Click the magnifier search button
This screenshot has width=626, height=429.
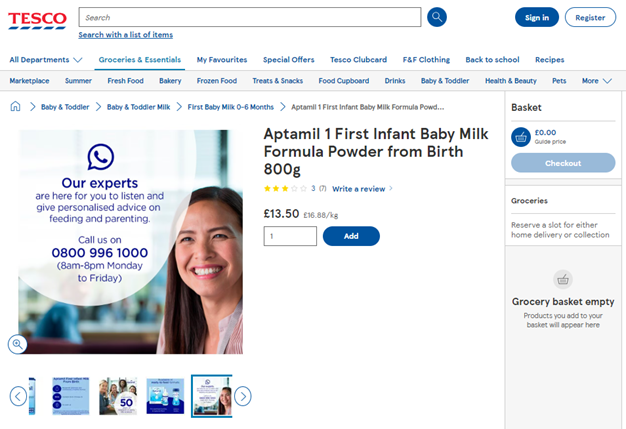pos(437,17)
